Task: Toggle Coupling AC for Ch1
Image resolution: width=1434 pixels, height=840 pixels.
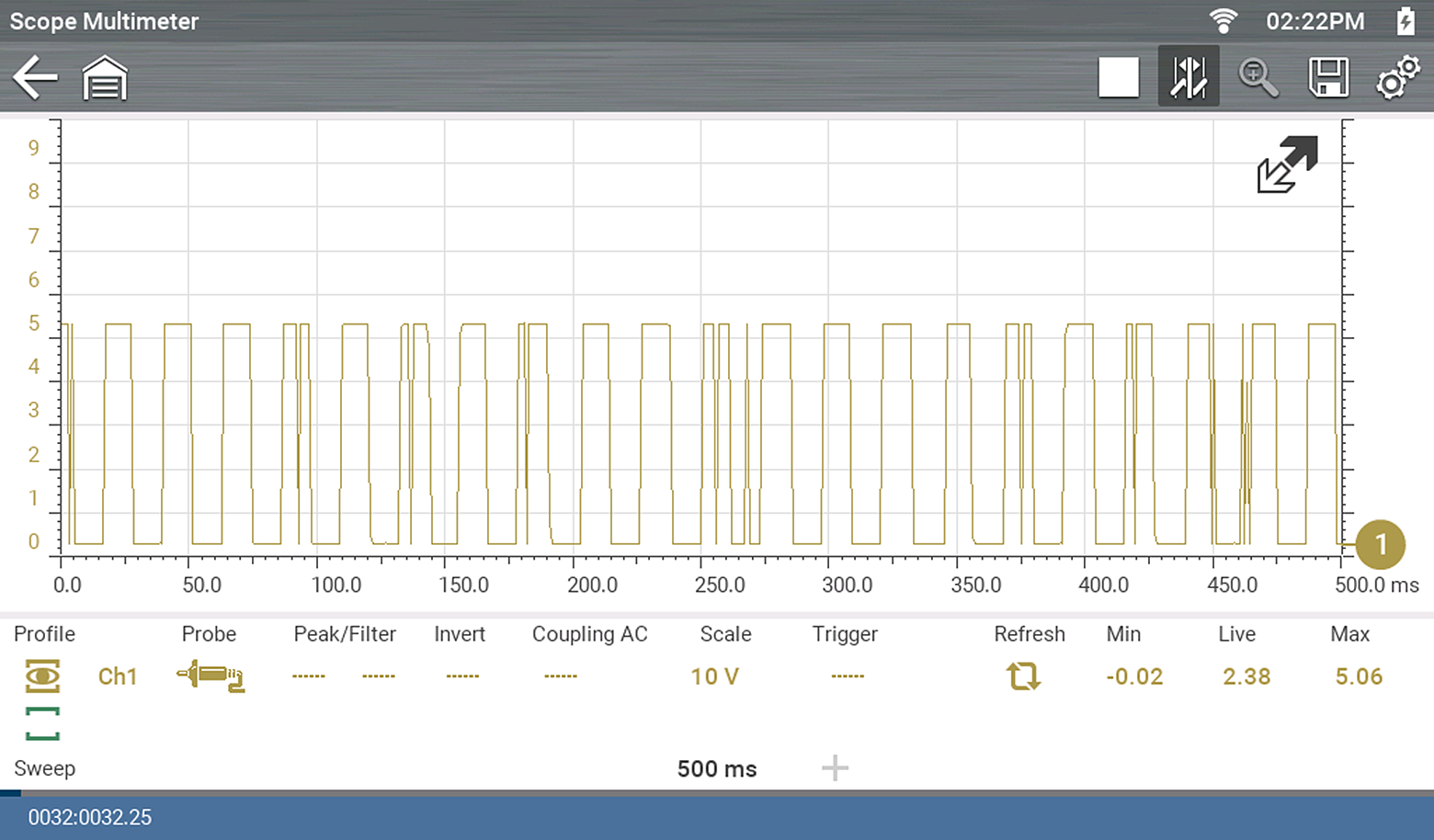Action: tap(560, 676)
